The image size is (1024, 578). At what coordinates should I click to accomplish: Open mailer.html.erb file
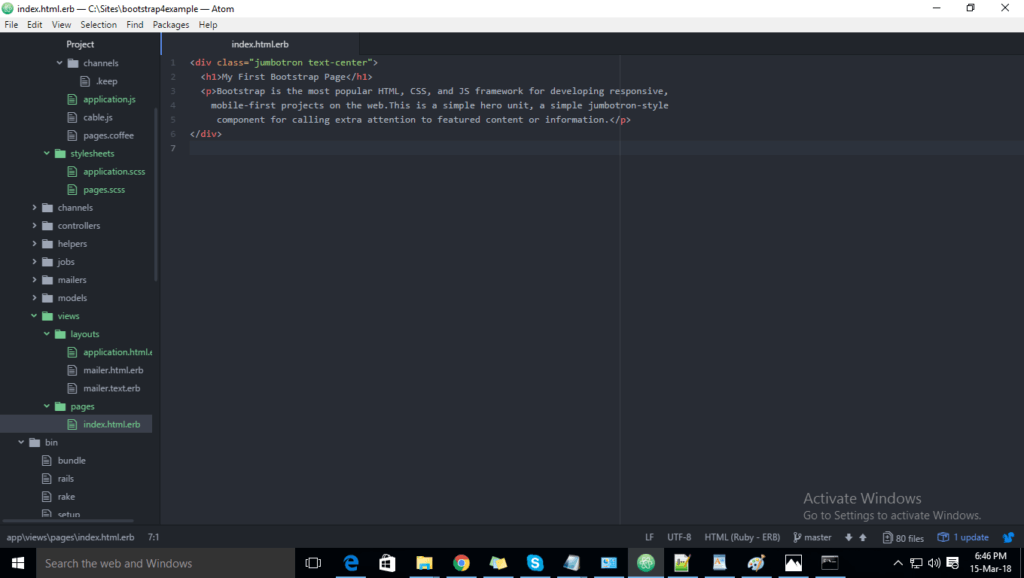[x=113, y=370]
